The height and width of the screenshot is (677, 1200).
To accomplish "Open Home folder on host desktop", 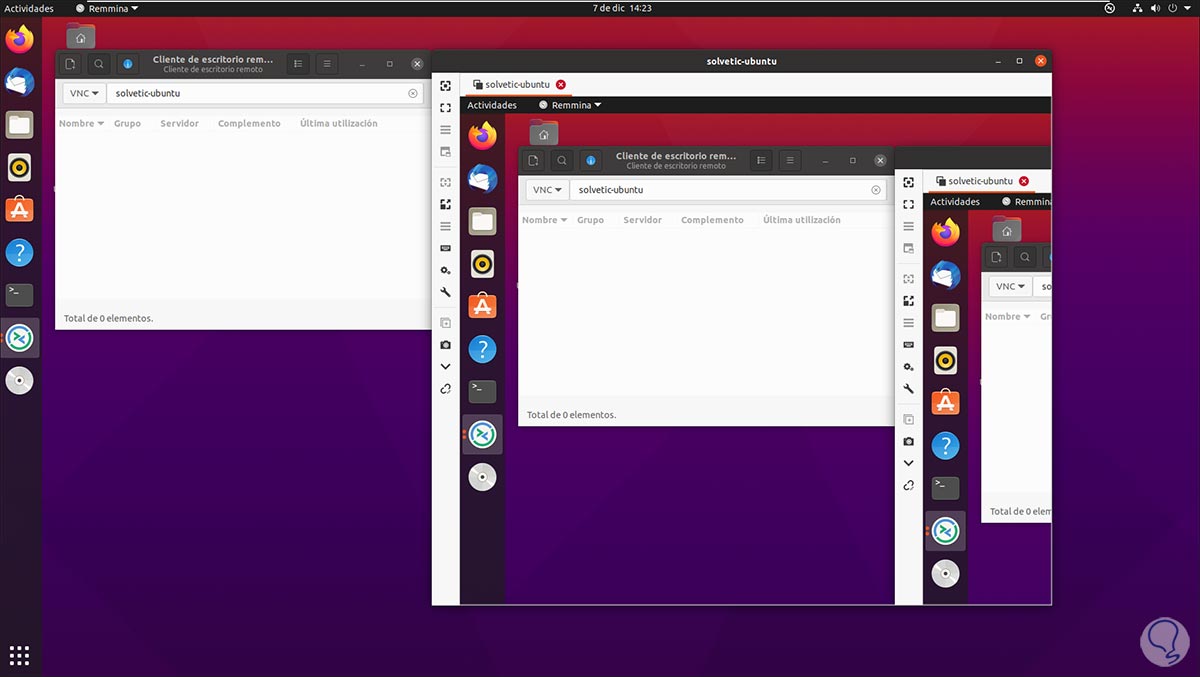I will (81, 36).
